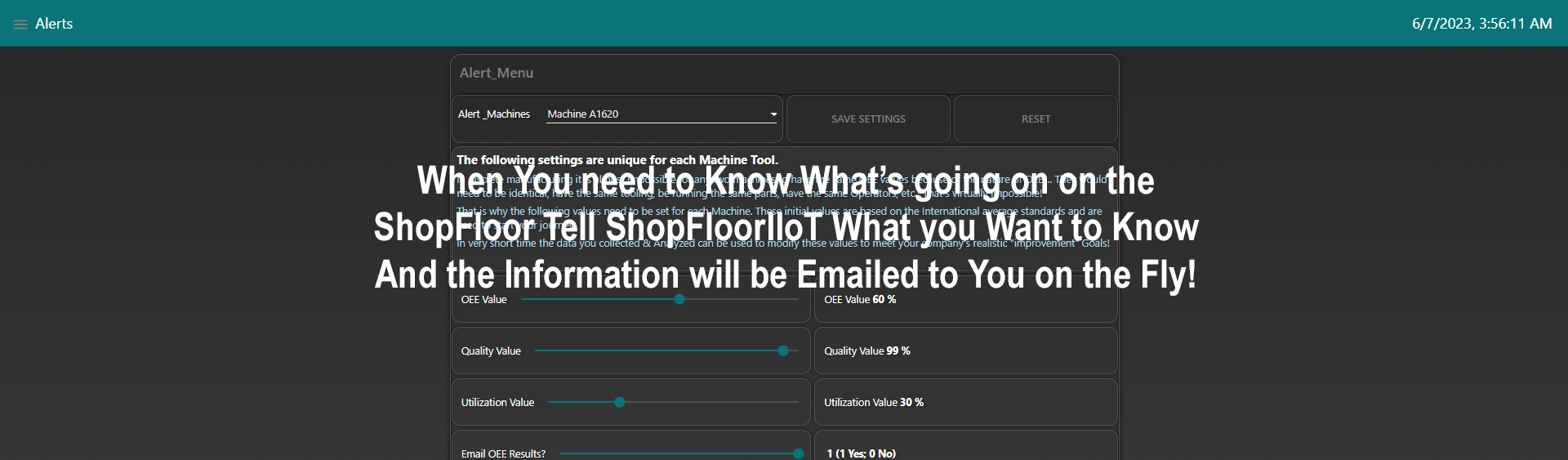Click the 'Quality Value 99 %' readout
1568x460 pixels.
point(867,351)
